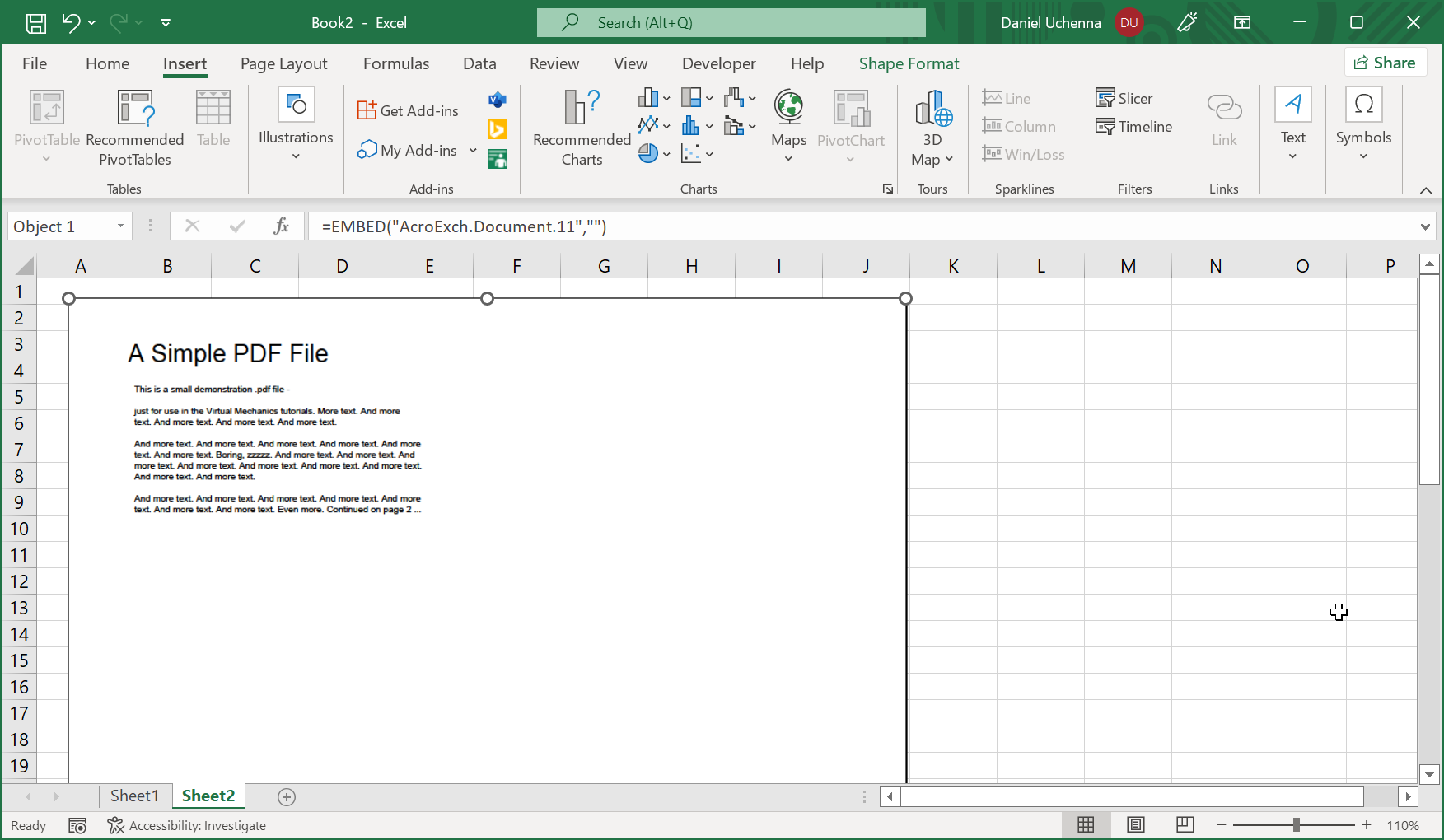Open the Maps chart icon
The image size is (1444, 840).
coord(788,109)
